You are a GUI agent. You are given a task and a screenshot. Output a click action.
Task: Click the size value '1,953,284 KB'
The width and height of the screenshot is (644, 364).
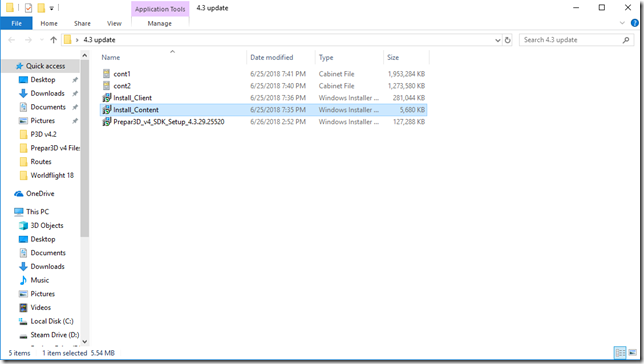click(x=406, y=74)
